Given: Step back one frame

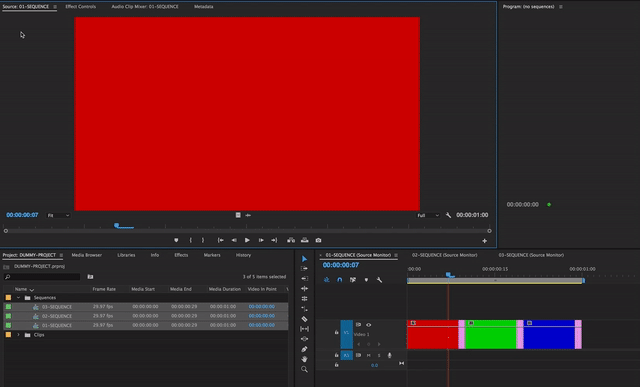Looking at the screenshot, I should [x=234, y=240].
